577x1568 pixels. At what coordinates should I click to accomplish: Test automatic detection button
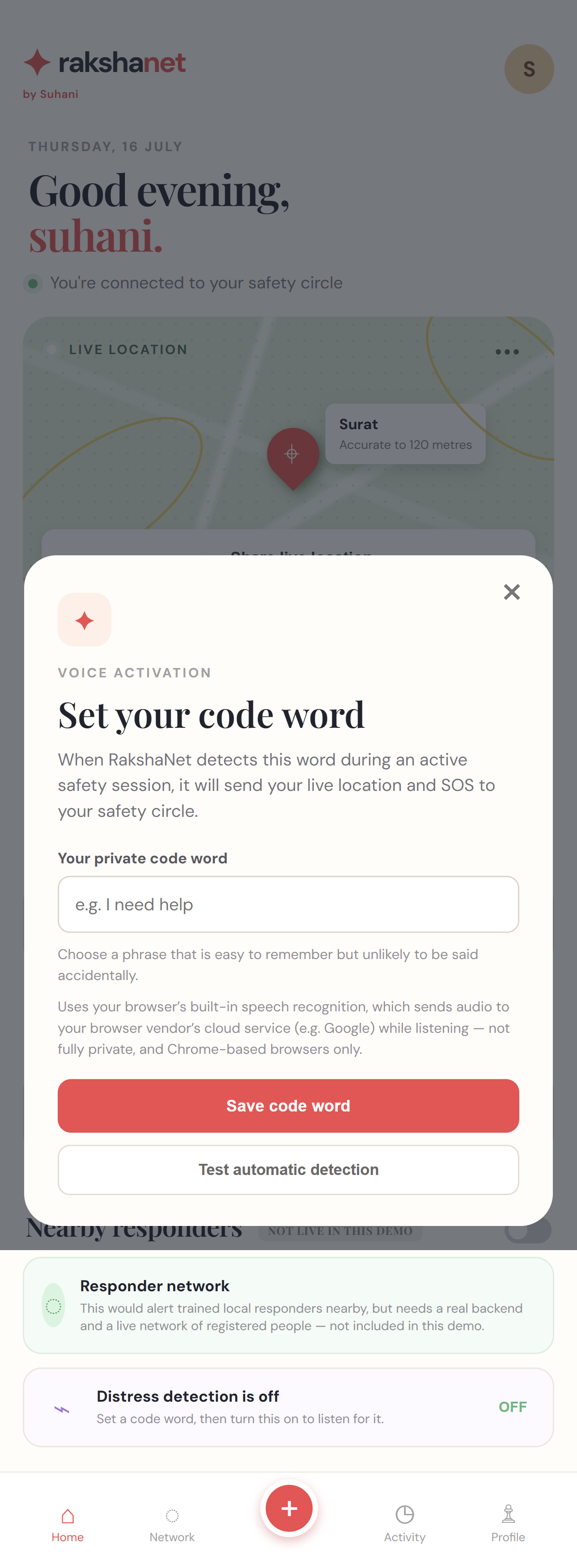[x=288, y=1169]
